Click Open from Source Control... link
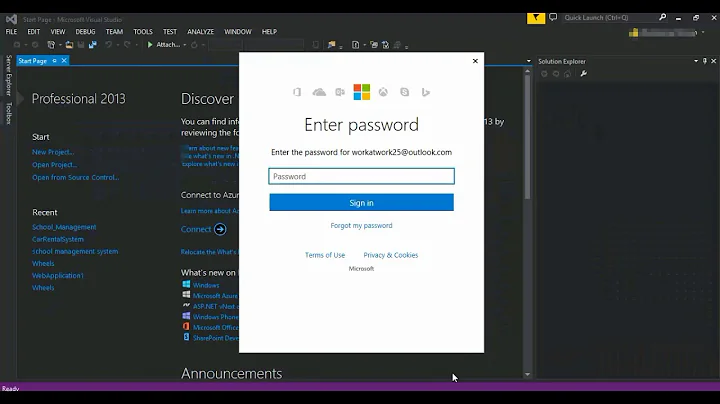The height and width of the screenshot is (404, 720). [76, 177]
